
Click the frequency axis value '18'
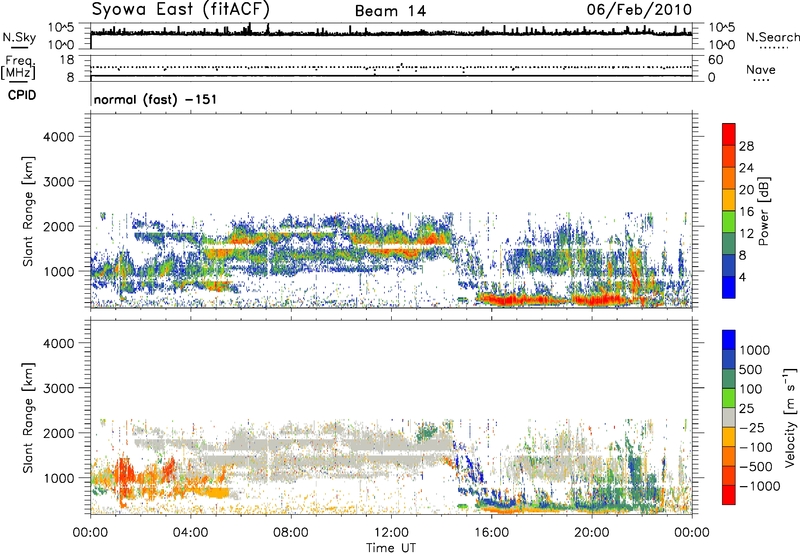coord(67,60)
